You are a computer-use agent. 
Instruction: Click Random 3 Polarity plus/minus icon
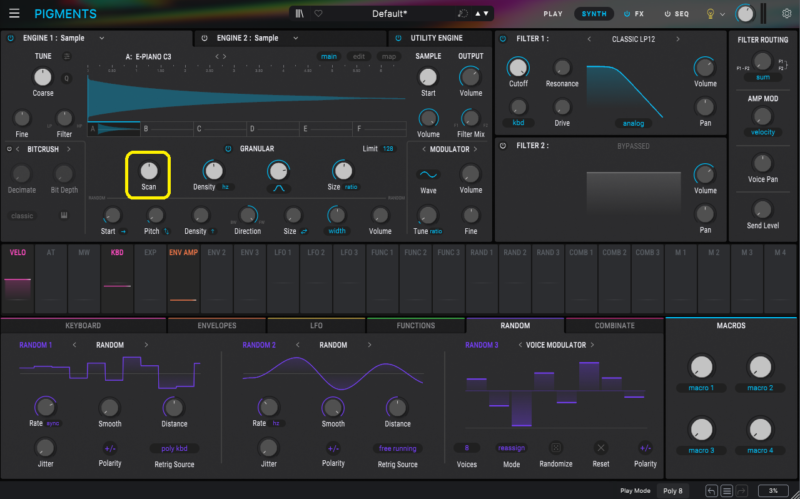(x=645, y=448)
